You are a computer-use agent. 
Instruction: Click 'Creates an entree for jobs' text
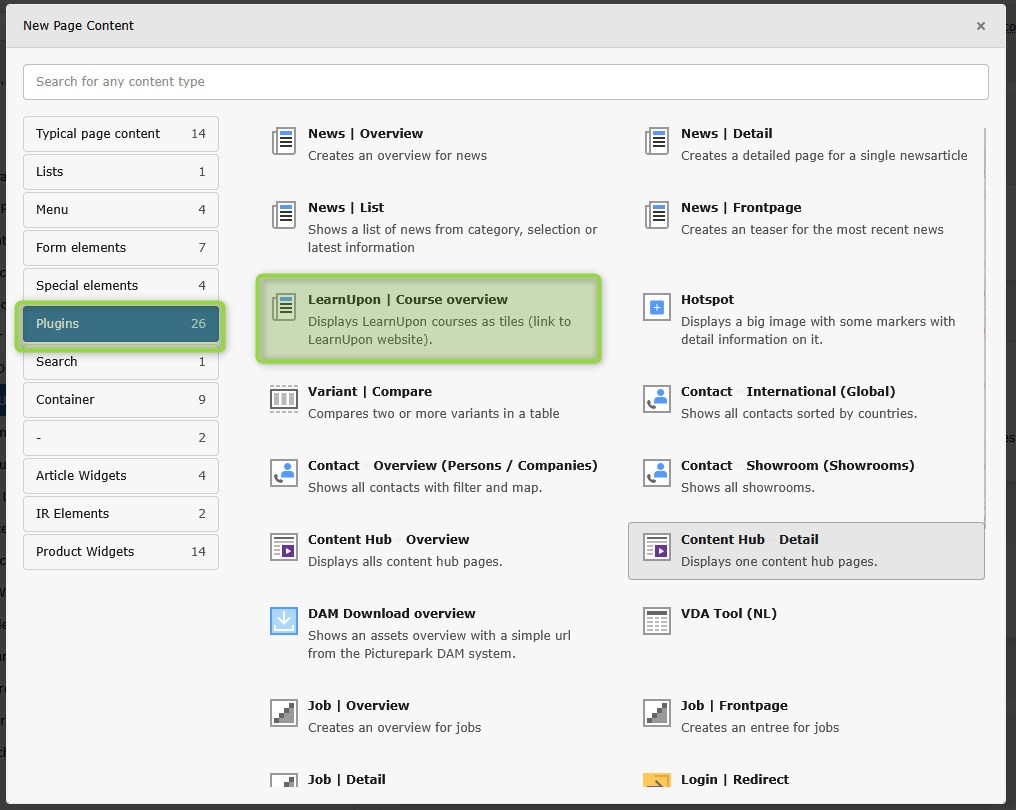pos(760,728)
